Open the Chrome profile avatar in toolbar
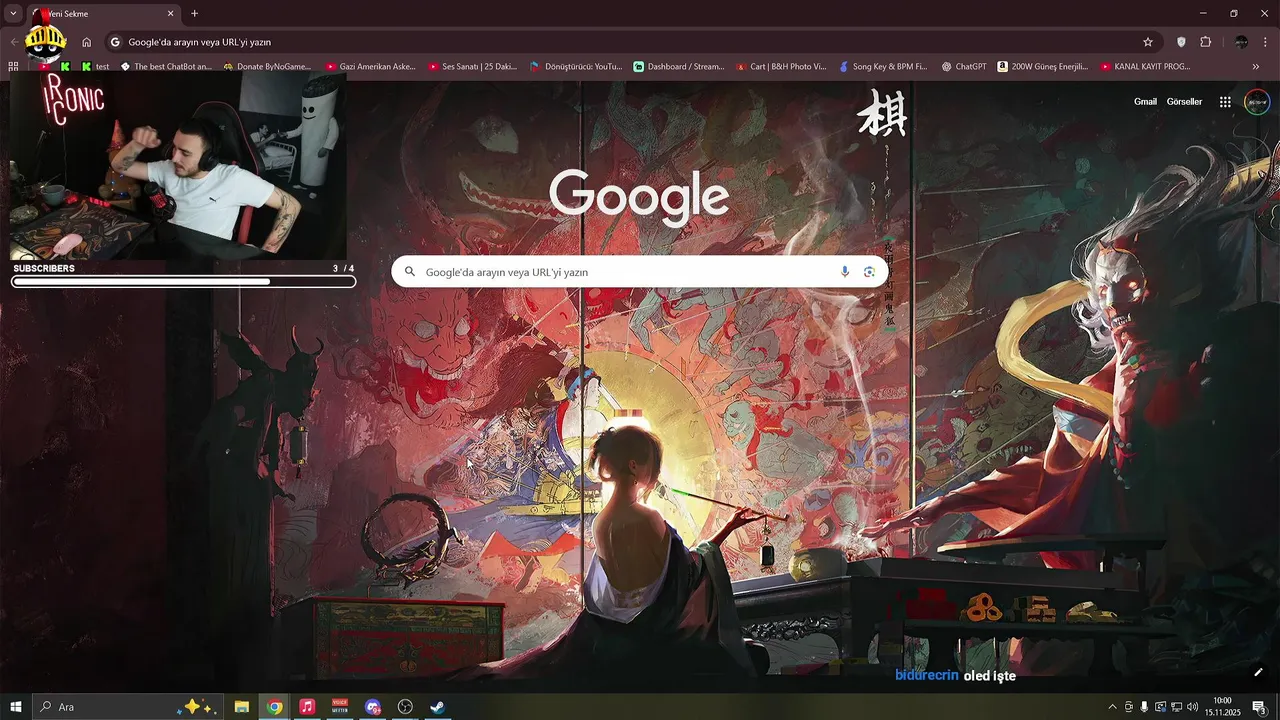Image resolution: width=1280 pixels, height=720 pixels. (1241, 42)
